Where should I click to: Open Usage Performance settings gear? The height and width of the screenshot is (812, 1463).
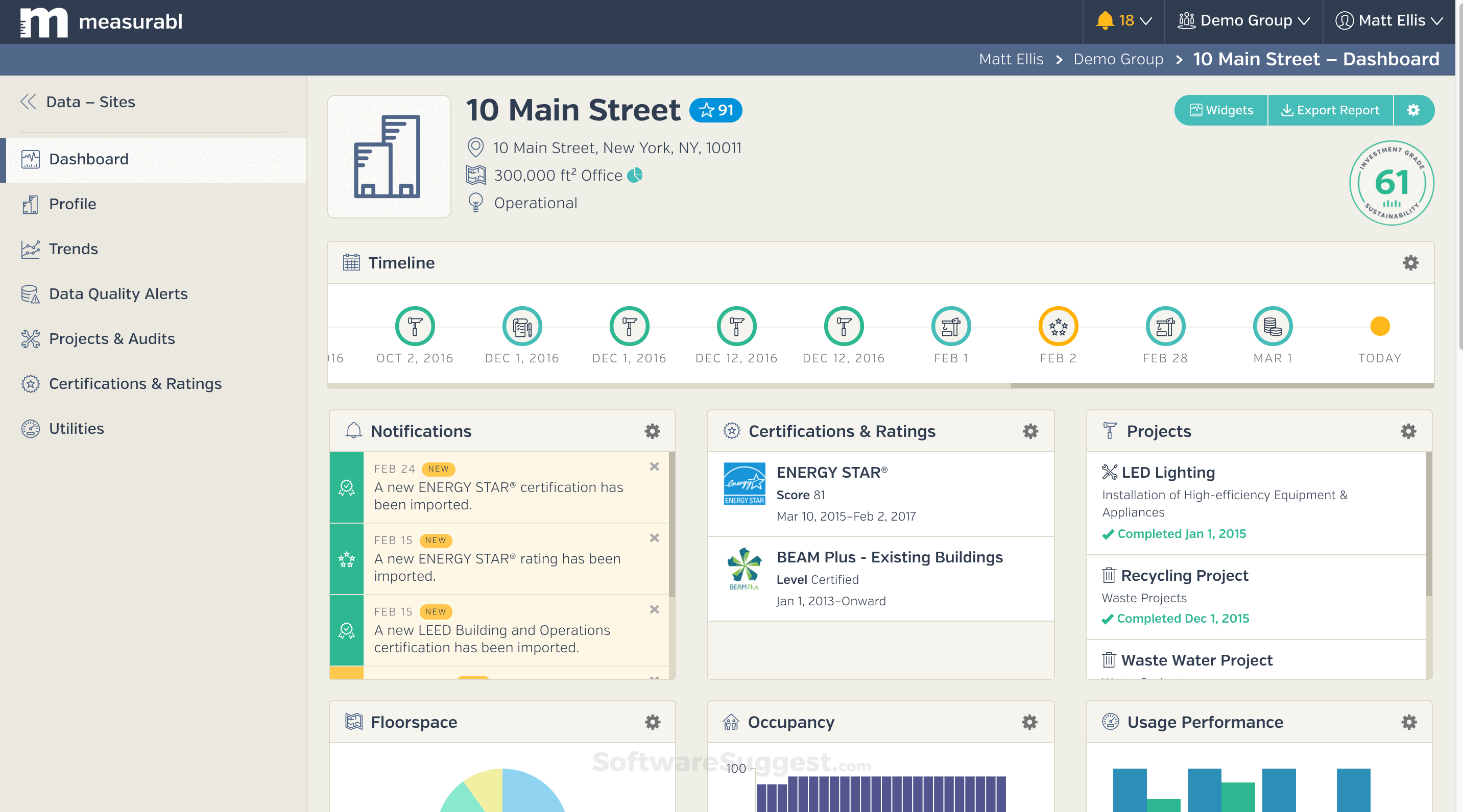(1408, 722)
